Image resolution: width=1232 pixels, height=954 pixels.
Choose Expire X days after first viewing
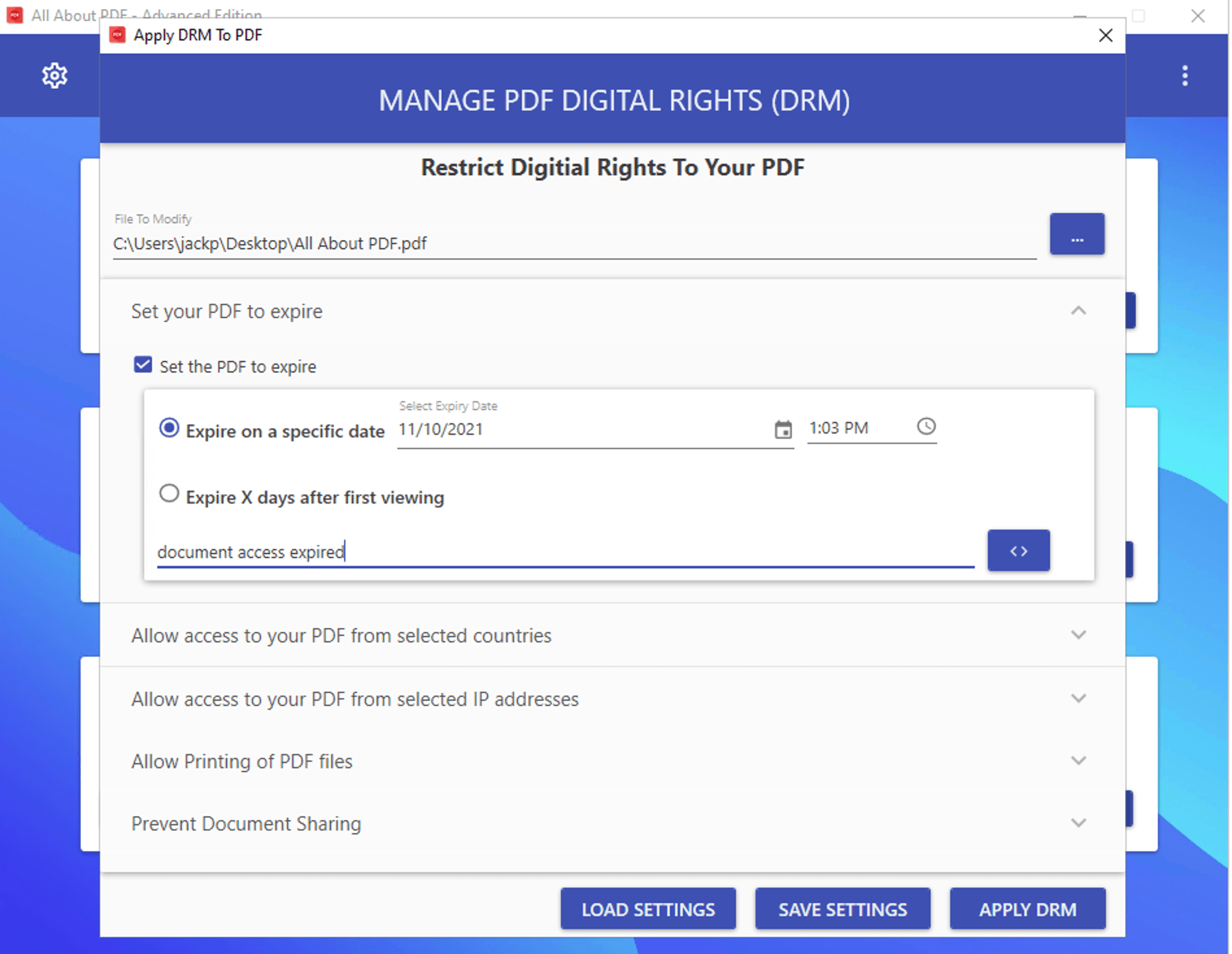click(x=169, y=494)
